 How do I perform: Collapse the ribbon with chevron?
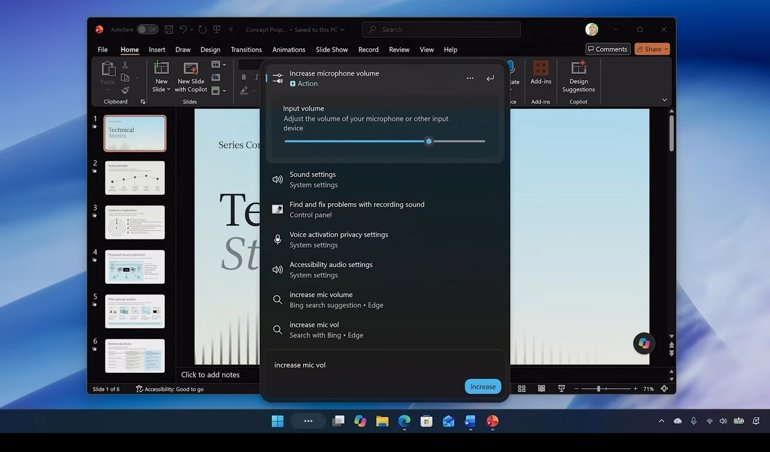coord(664,100)
